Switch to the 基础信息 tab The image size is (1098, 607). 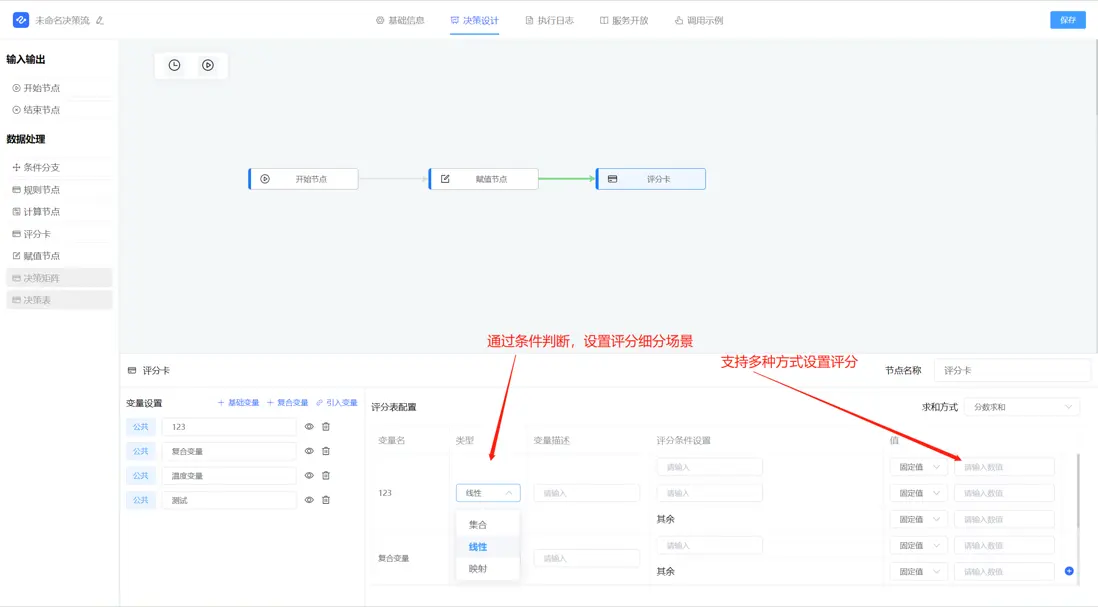coord(400,20)
